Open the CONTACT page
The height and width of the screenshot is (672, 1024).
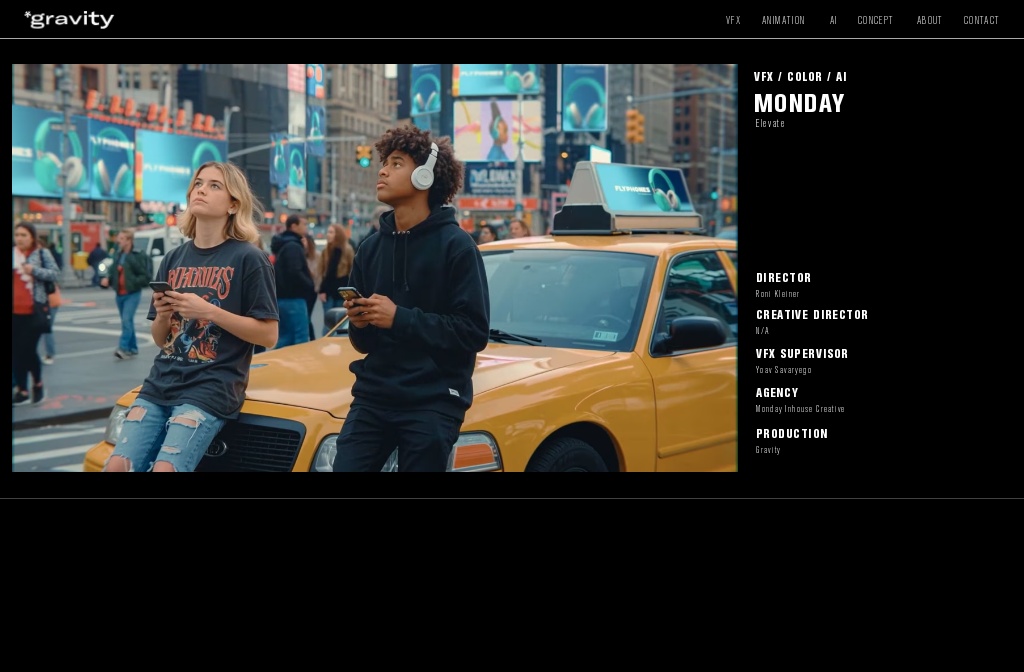(x=981, y=20)
